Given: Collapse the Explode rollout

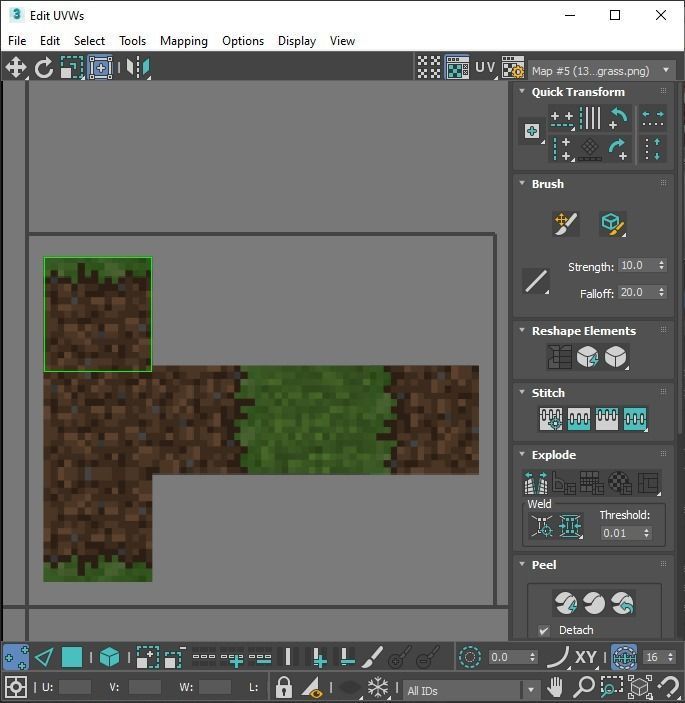Looking at the screenshot, I should [522, 454].
